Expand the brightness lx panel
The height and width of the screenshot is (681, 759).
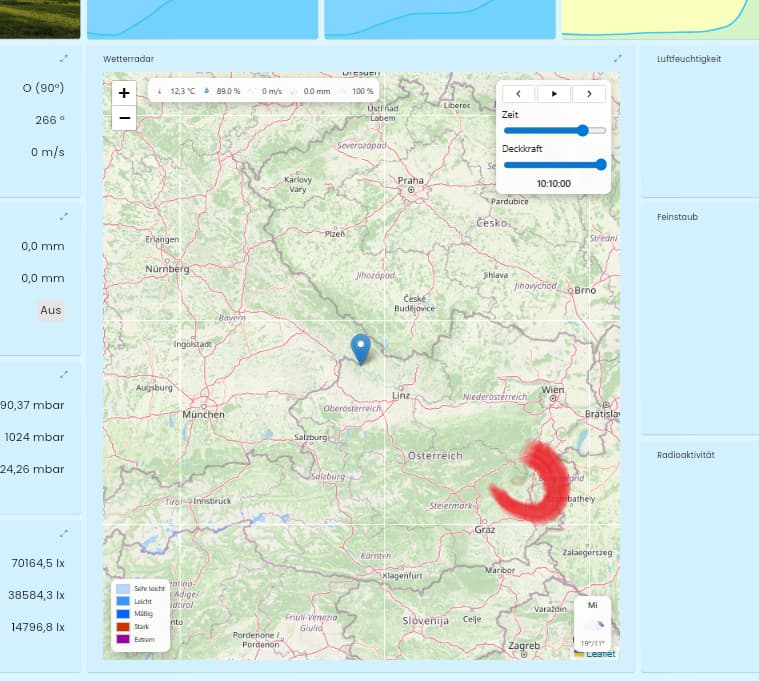point(64,533)
